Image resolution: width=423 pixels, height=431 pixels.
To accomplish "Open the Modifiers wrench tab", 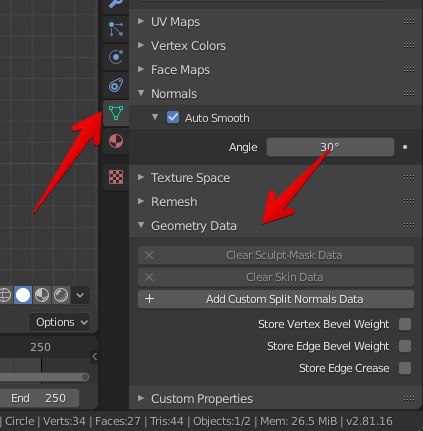I will tap(116, 4).
